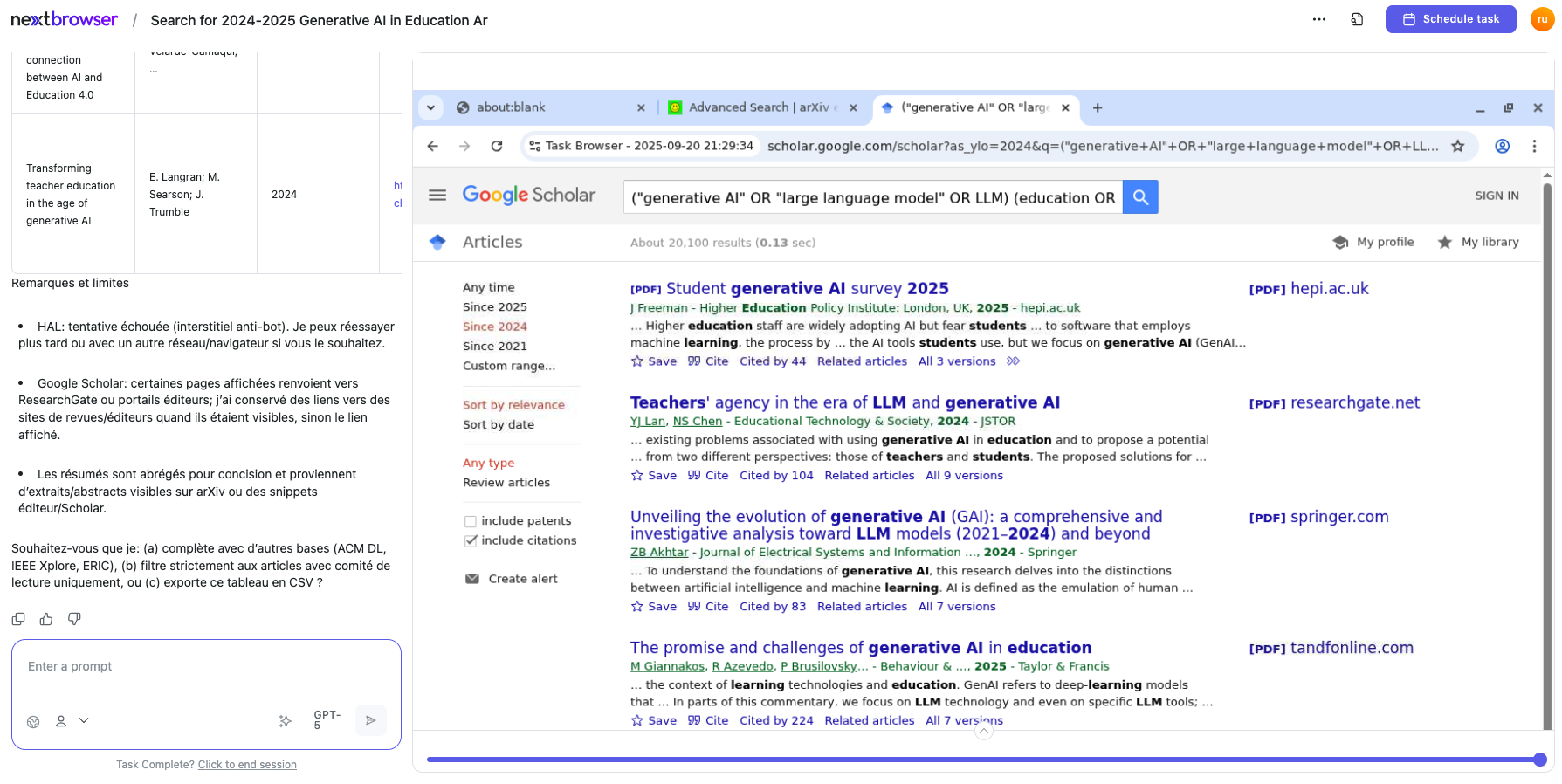Enable the include patents checkbox
The width and height of the screenshot is (1562, 784).
(471, 521)
